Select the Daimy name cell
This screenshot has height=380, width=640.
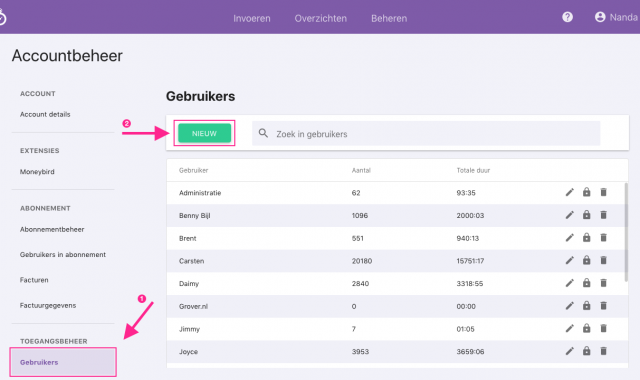click(189, 284)
